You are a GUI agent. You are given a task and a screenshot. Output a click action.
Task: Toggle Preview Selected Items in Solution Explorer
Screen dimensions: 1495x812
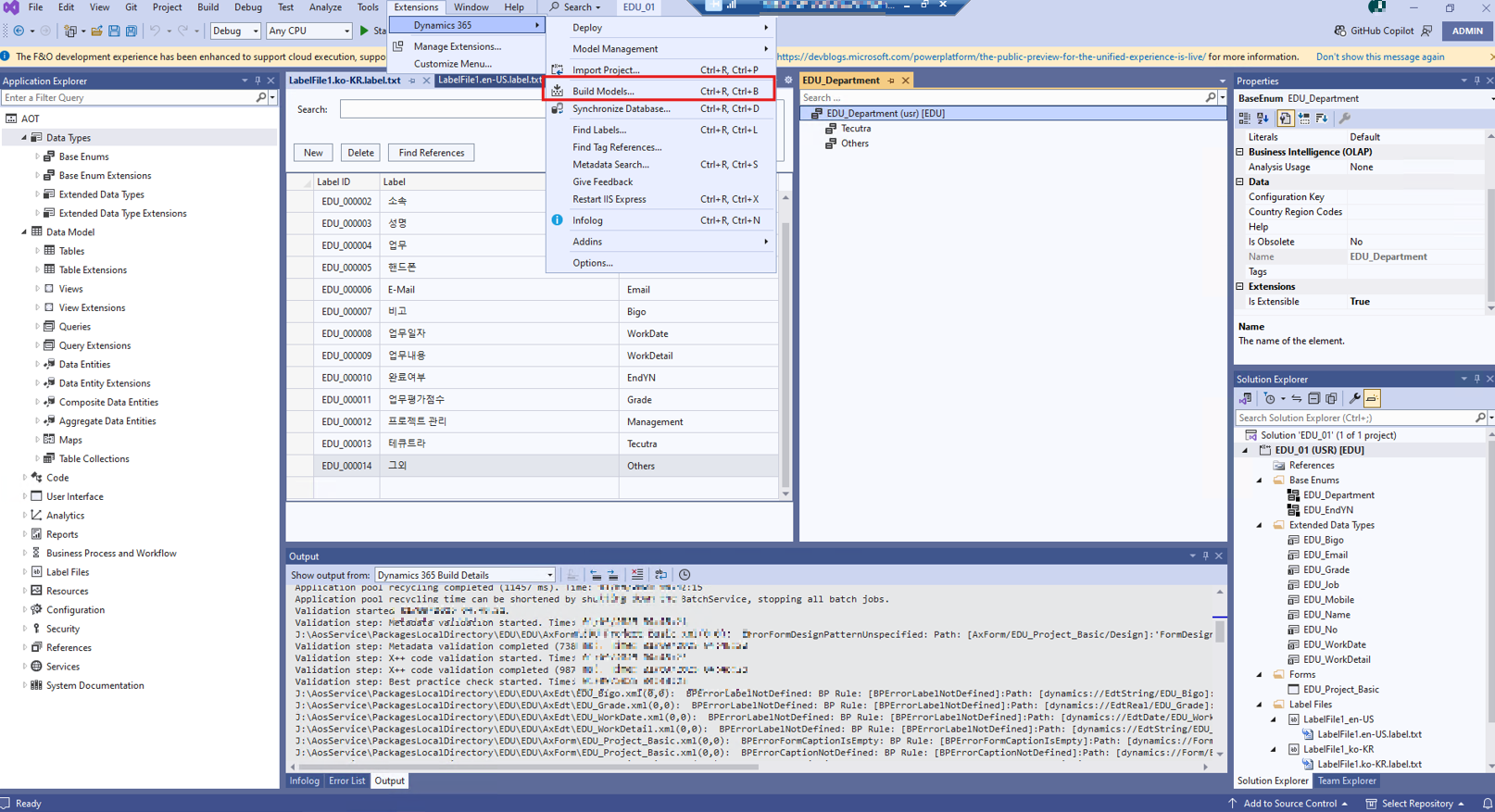(1372, 399)
